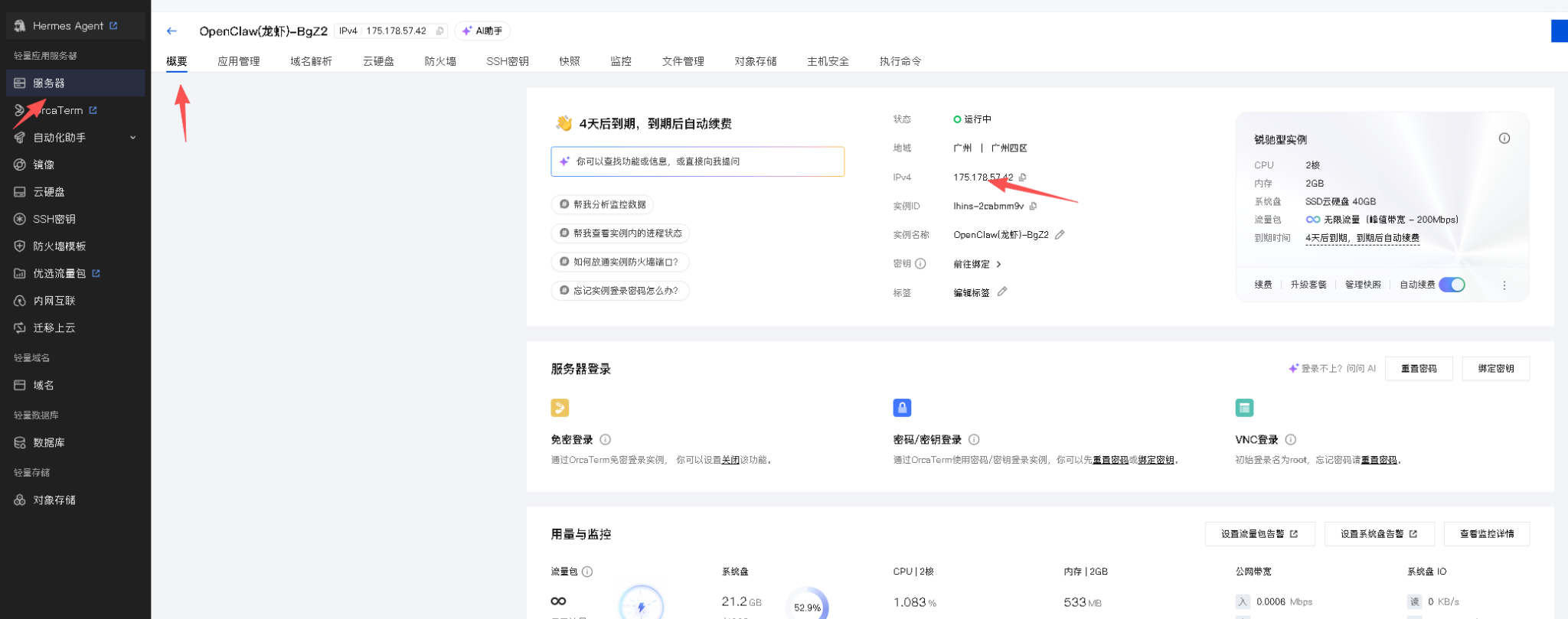Switch to the 应用管理 tab

coord(239,61)
